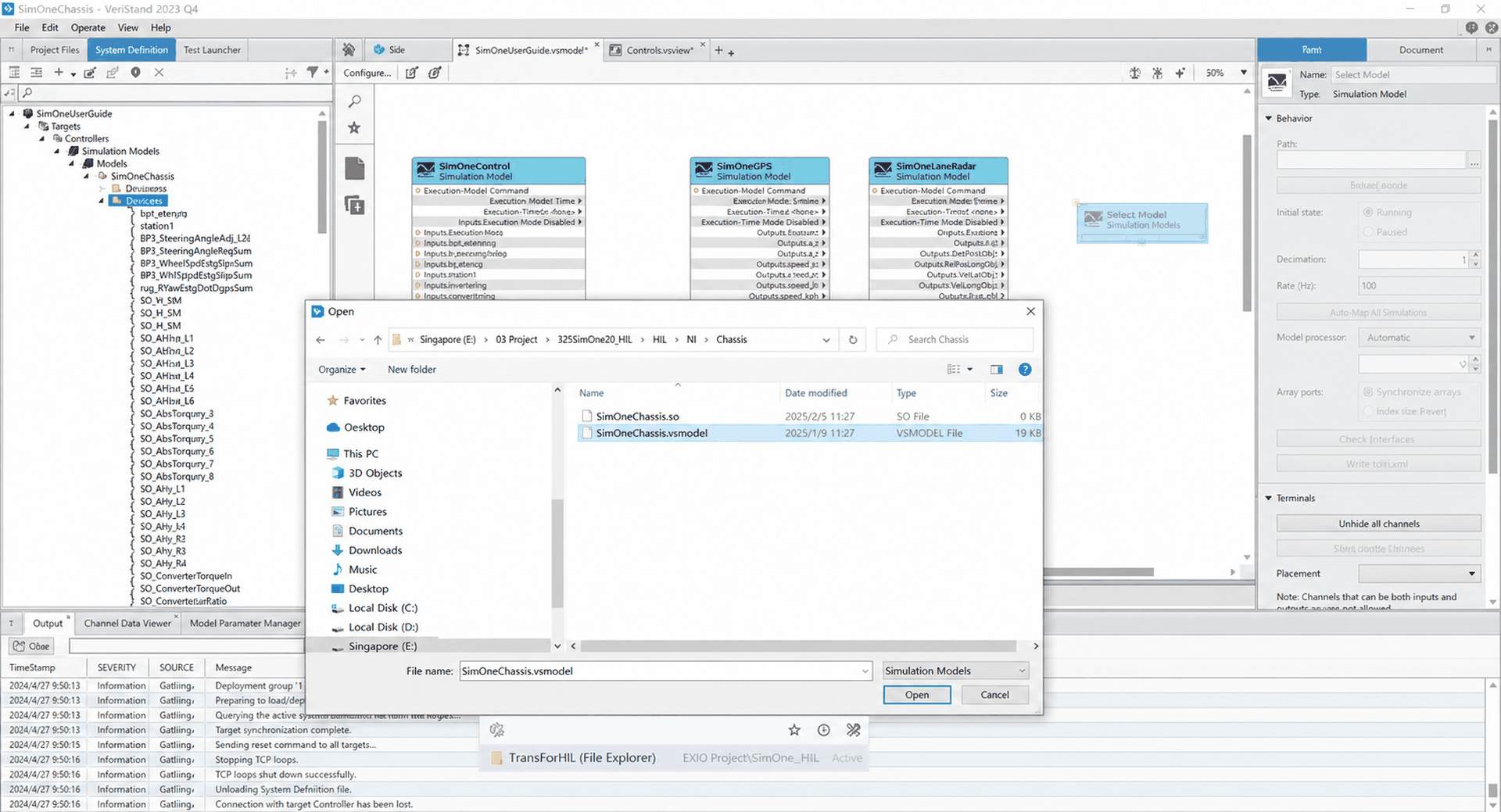Toggle the preview pane in the Open dialog
Screen dimensions: 1501x812
coord(997,370)
